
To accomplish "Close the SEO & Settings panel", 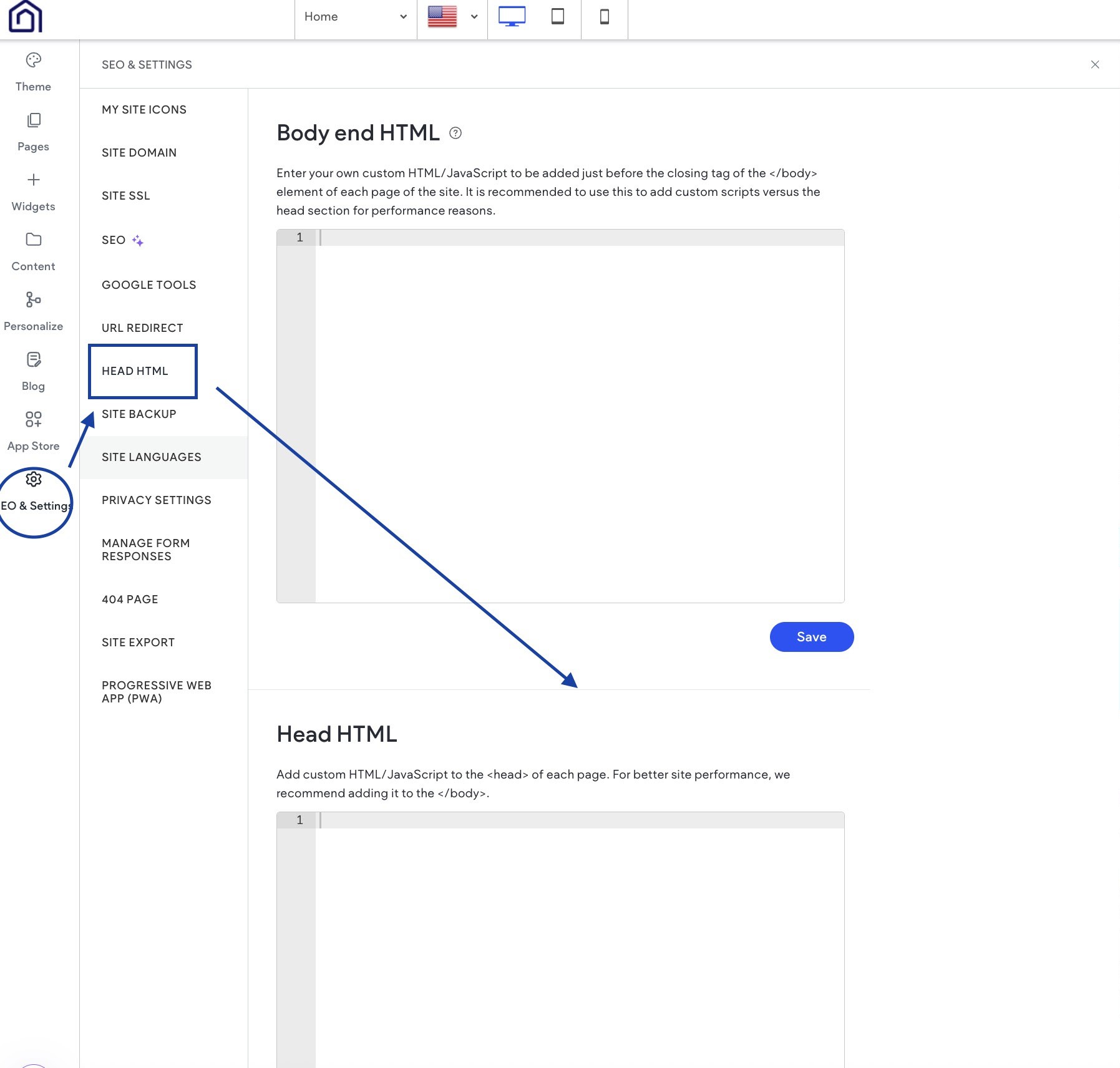I will tap(1095, 64).
